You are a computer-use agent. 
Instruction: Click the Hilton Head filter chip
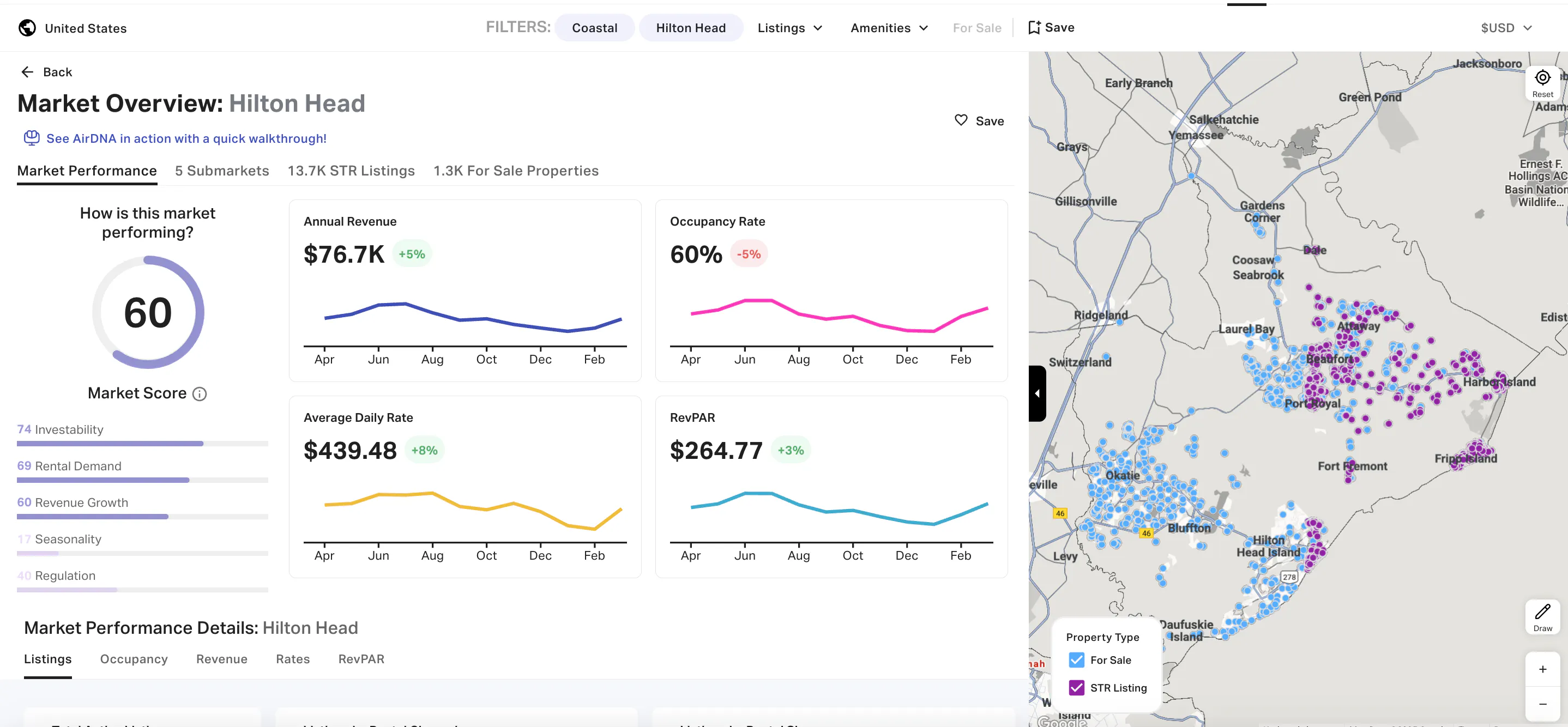tap(691, 28)
